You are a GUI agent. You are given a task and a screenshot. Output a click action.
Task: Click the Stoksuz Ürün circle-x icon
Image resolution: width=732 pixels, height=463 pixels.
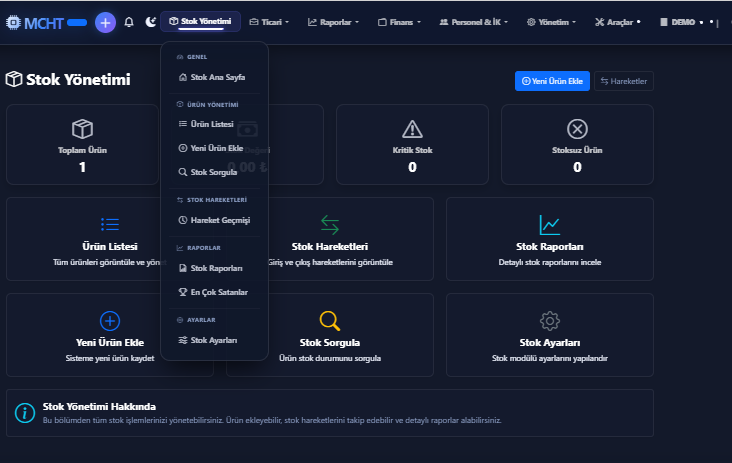[x=577, y=129]
